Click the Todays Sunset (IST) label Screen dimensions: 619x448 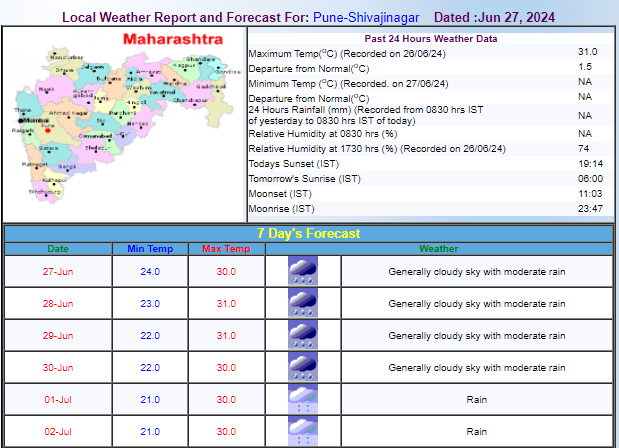coord(294,164)
